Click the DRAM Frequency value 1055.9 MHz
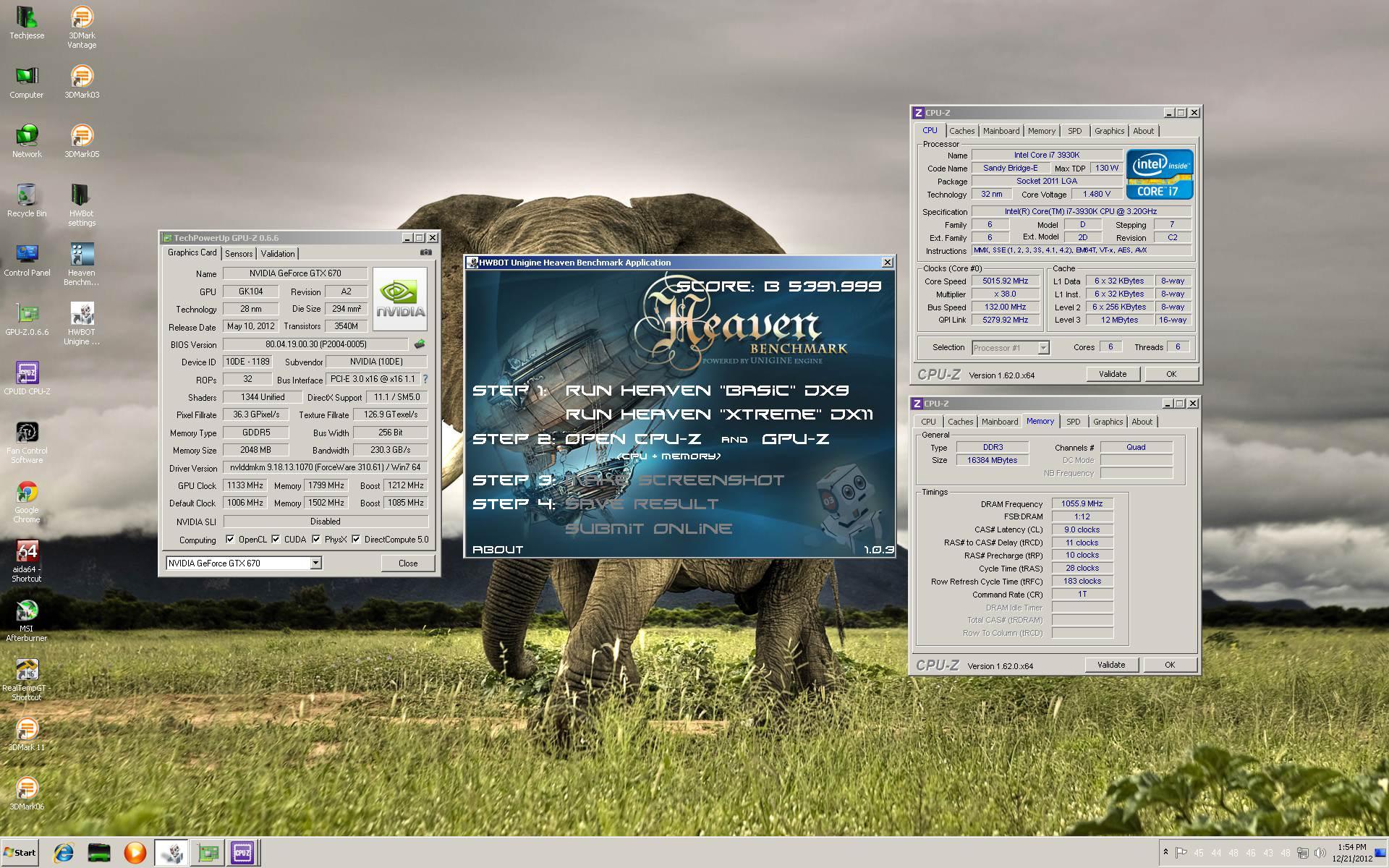The height and width of the screenshot is (868, 1389). coord(1082,503)
